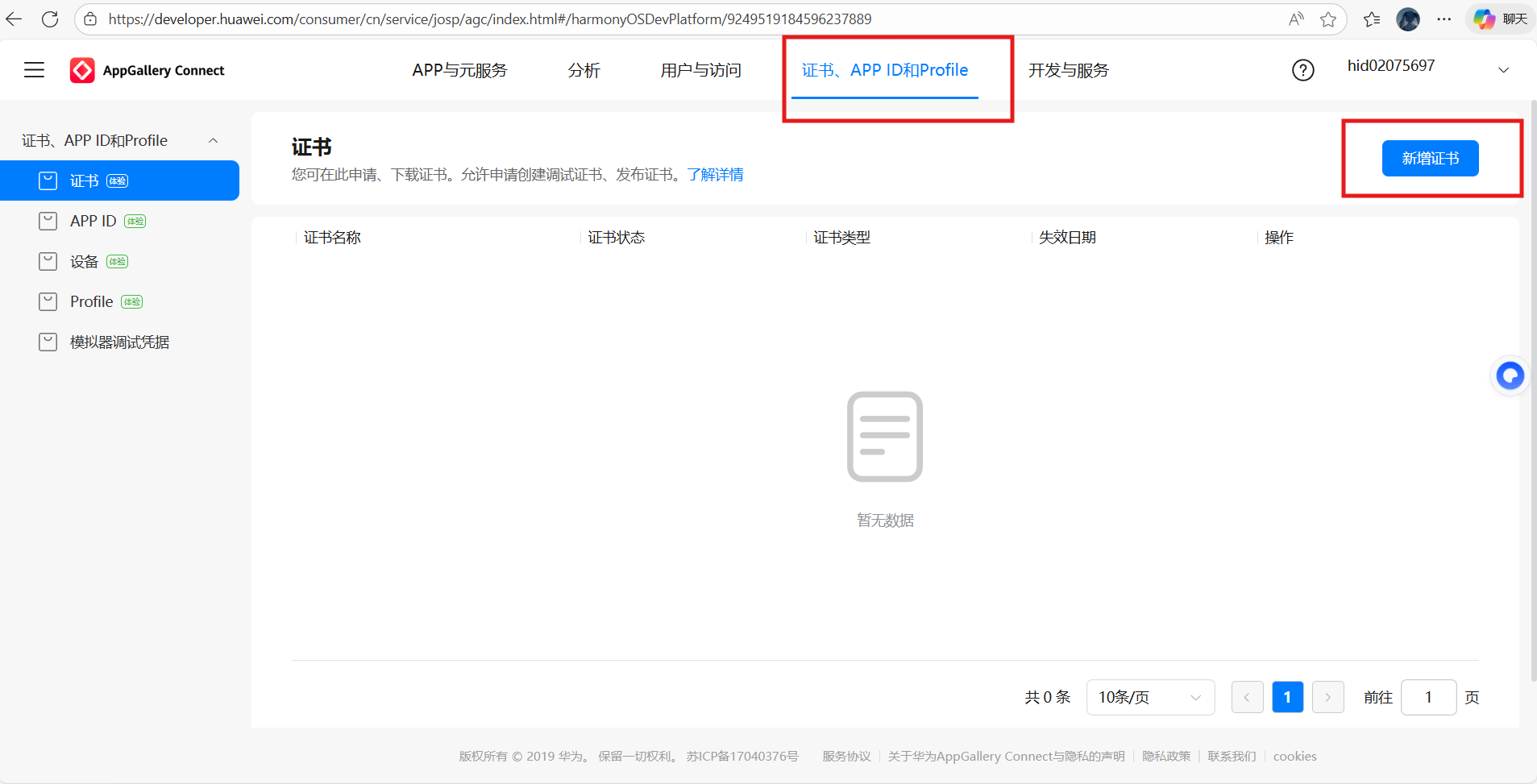Select the APP ID sidebar item
Image resolution: width=1537 pixels, height=784 pixels.
click(x=91, y=221)
